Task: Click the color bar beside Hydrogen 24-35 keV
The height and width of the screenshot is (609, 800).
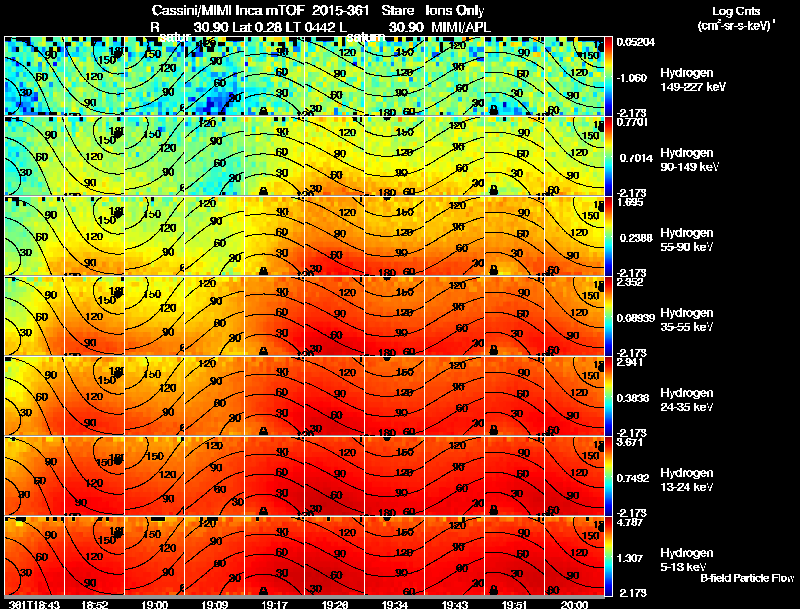Action: pos(608,396)
